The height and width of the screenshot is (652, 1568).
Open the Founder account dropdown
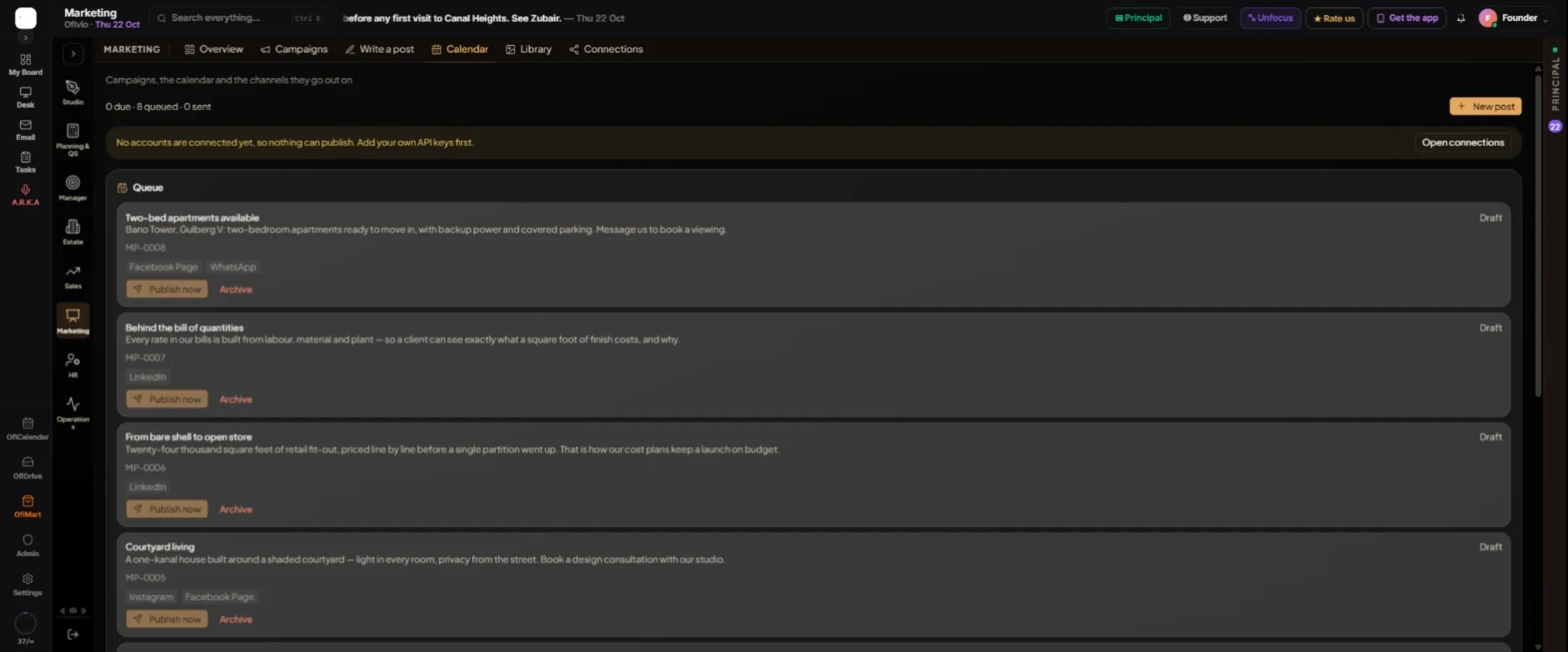1515,18
